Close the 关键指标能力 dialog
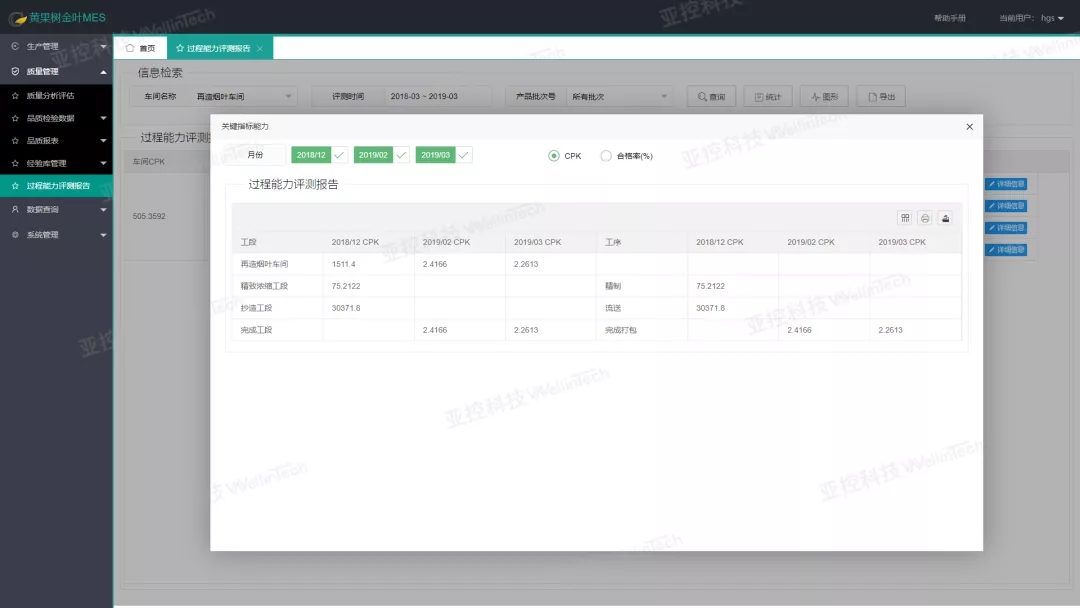The image size is (1080, 608). (969, 127)
